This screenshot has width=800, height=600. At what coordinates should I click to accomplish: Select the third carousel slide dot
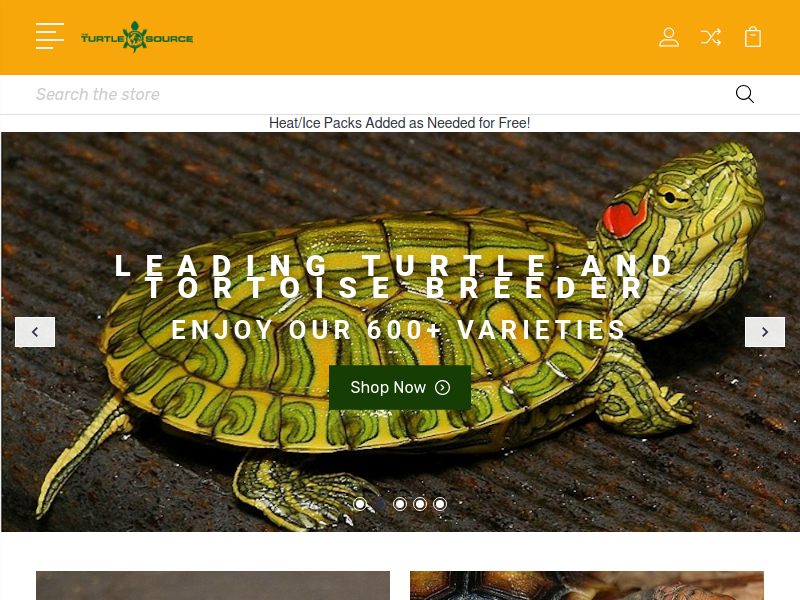(400, 504)
